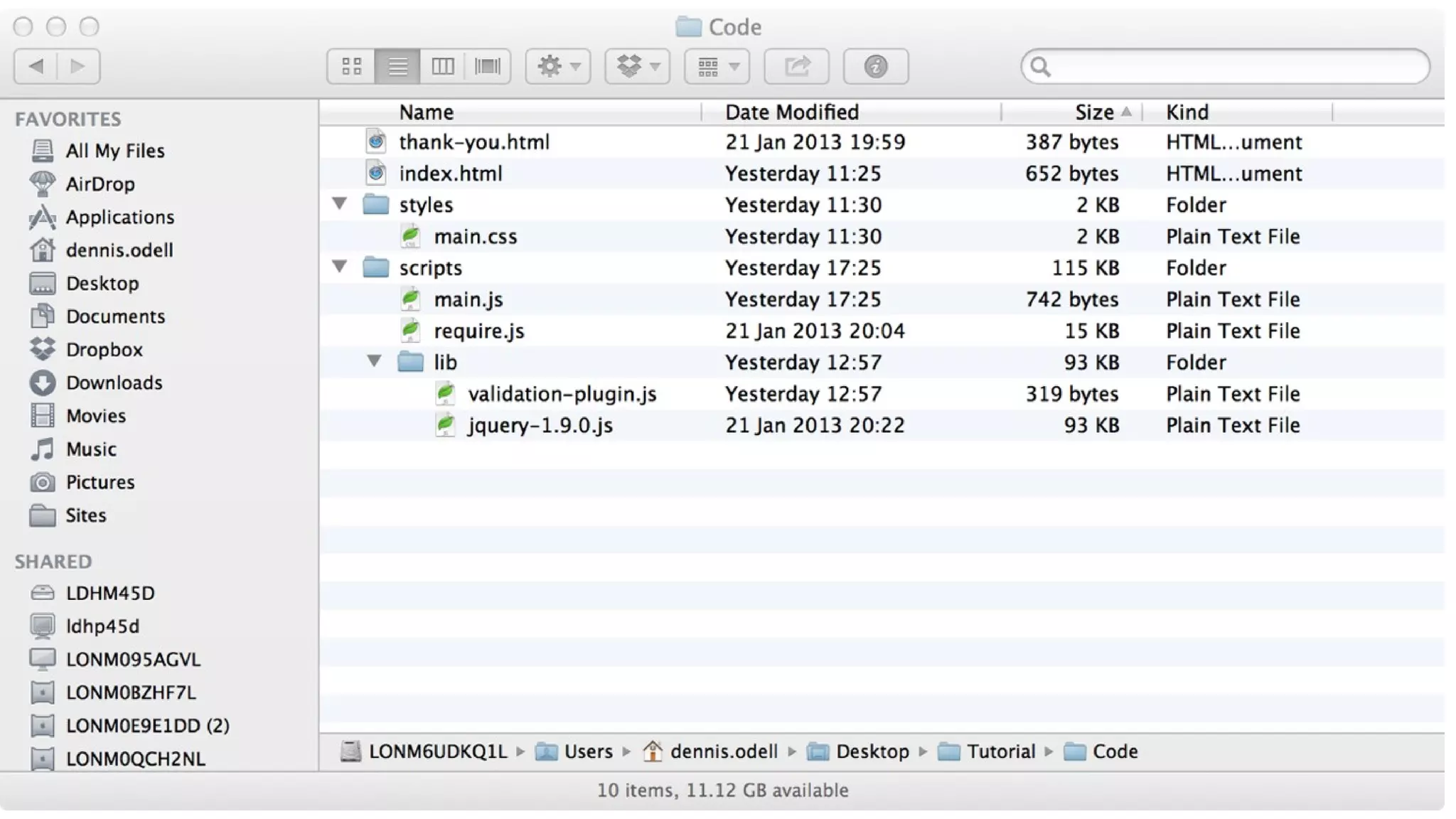
Task: Jump to Tutorial folder in path bar
Action: click(1000, 751)
